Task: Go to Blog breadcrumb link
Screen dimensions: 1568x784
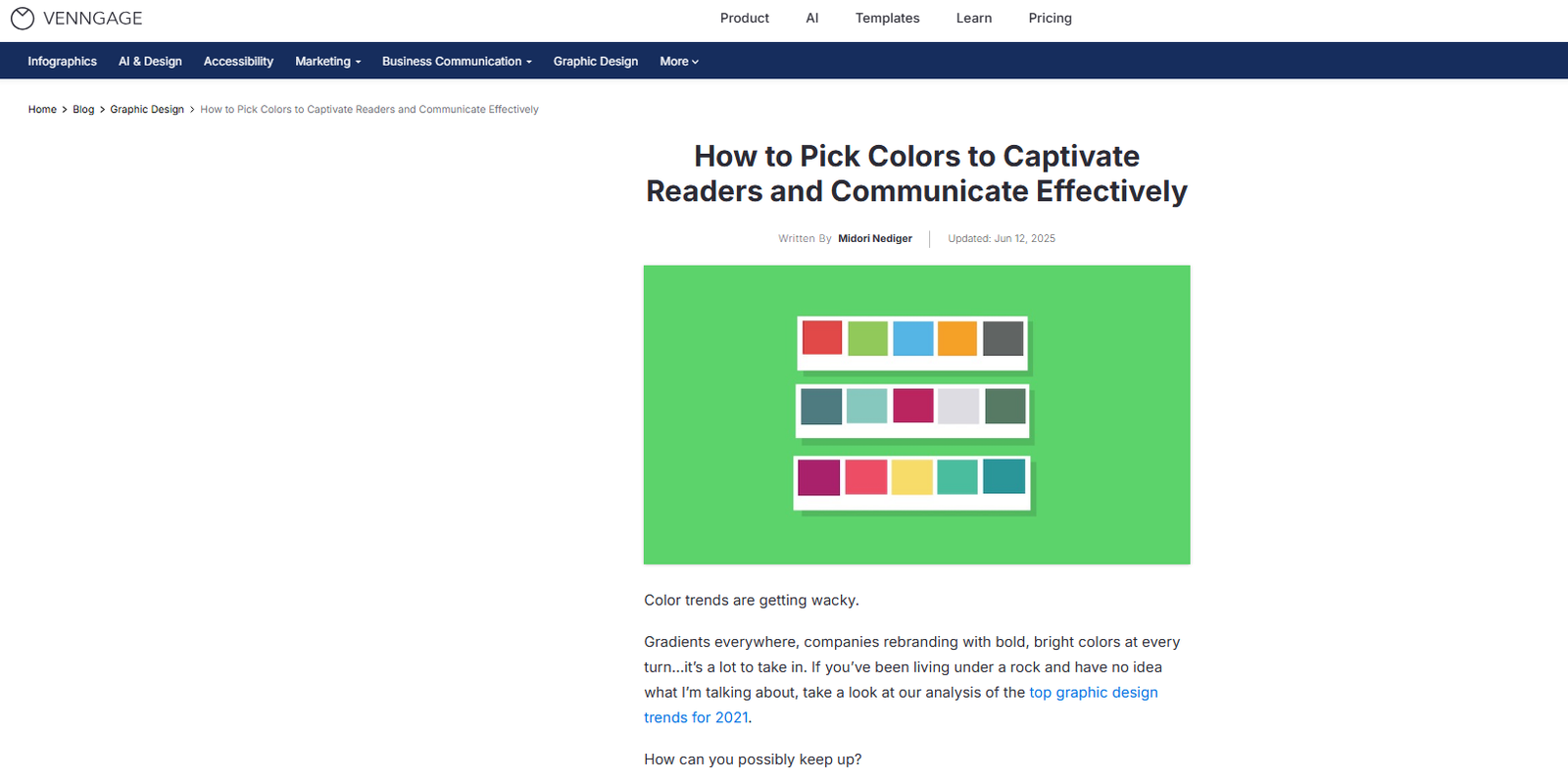Action: click(x=83, y=109)
